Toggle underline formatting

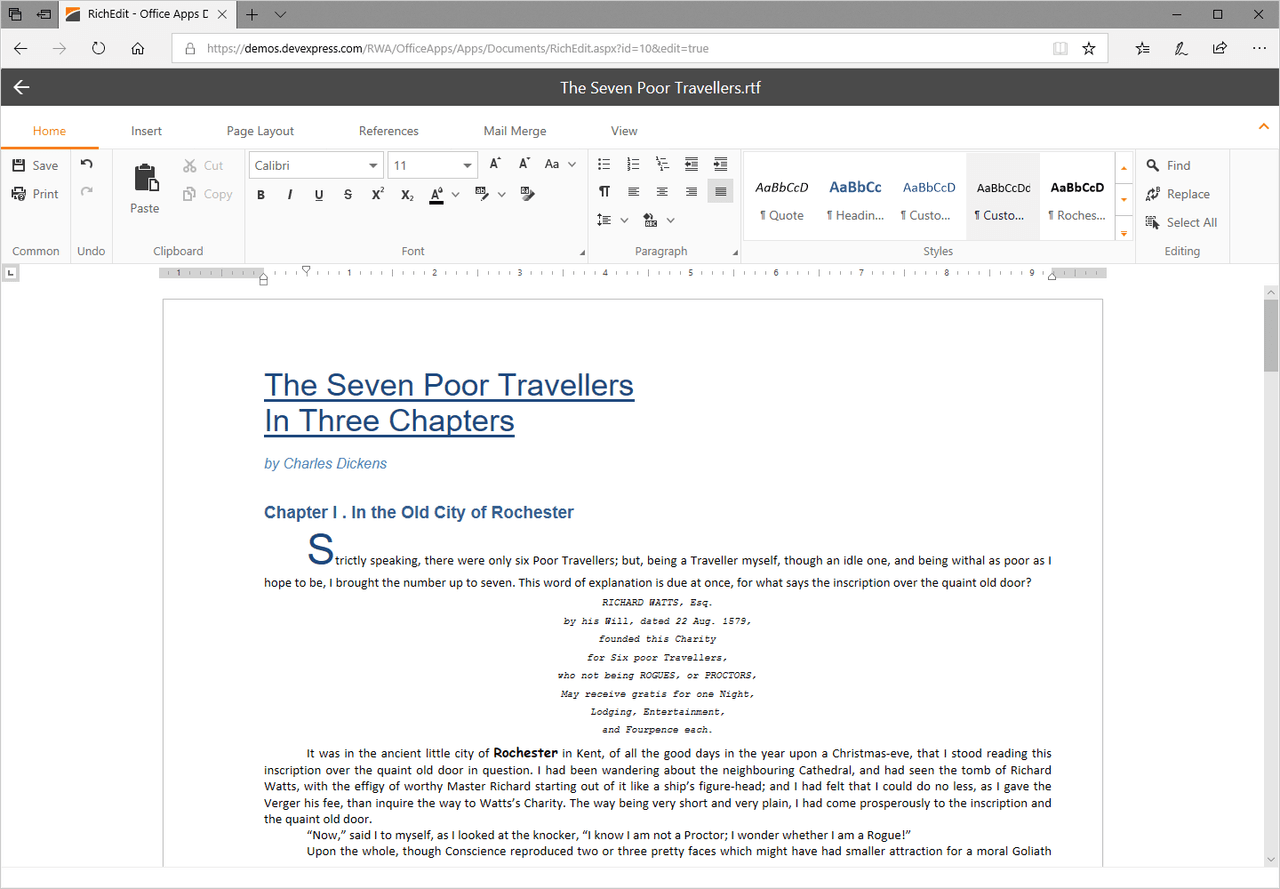click(319, 195)
